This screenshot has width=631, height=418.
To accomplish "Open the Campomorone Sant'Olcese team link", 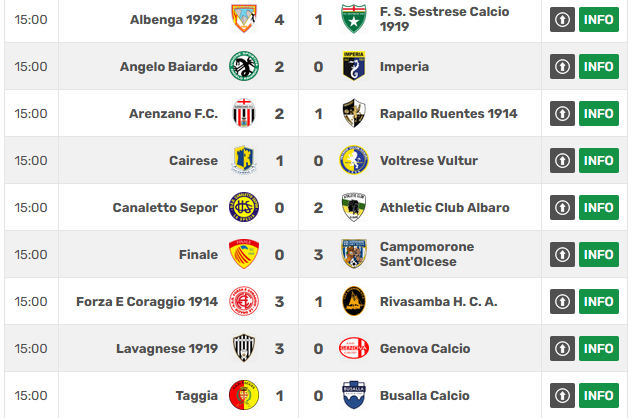I will click(x=427, y=254).
